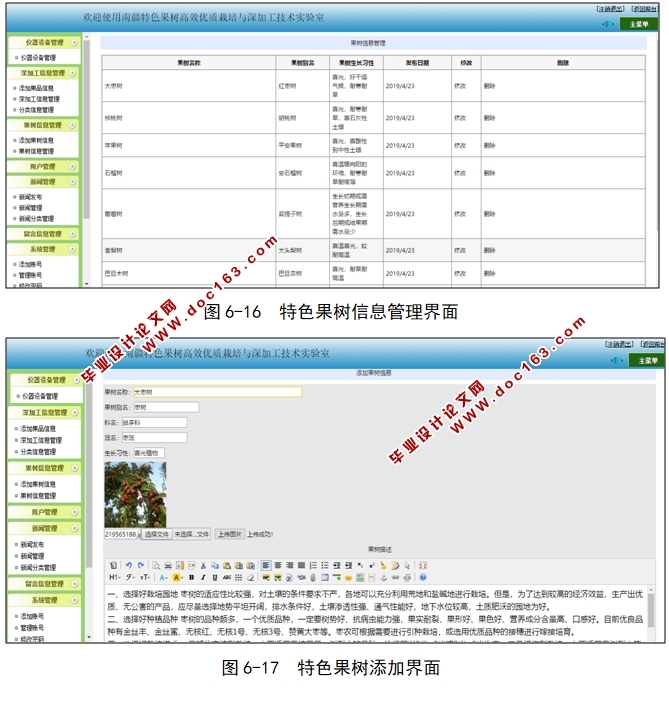Clear formatting with the eraser icon
Viewport: 669px width, 706px height.
point(250,578)
